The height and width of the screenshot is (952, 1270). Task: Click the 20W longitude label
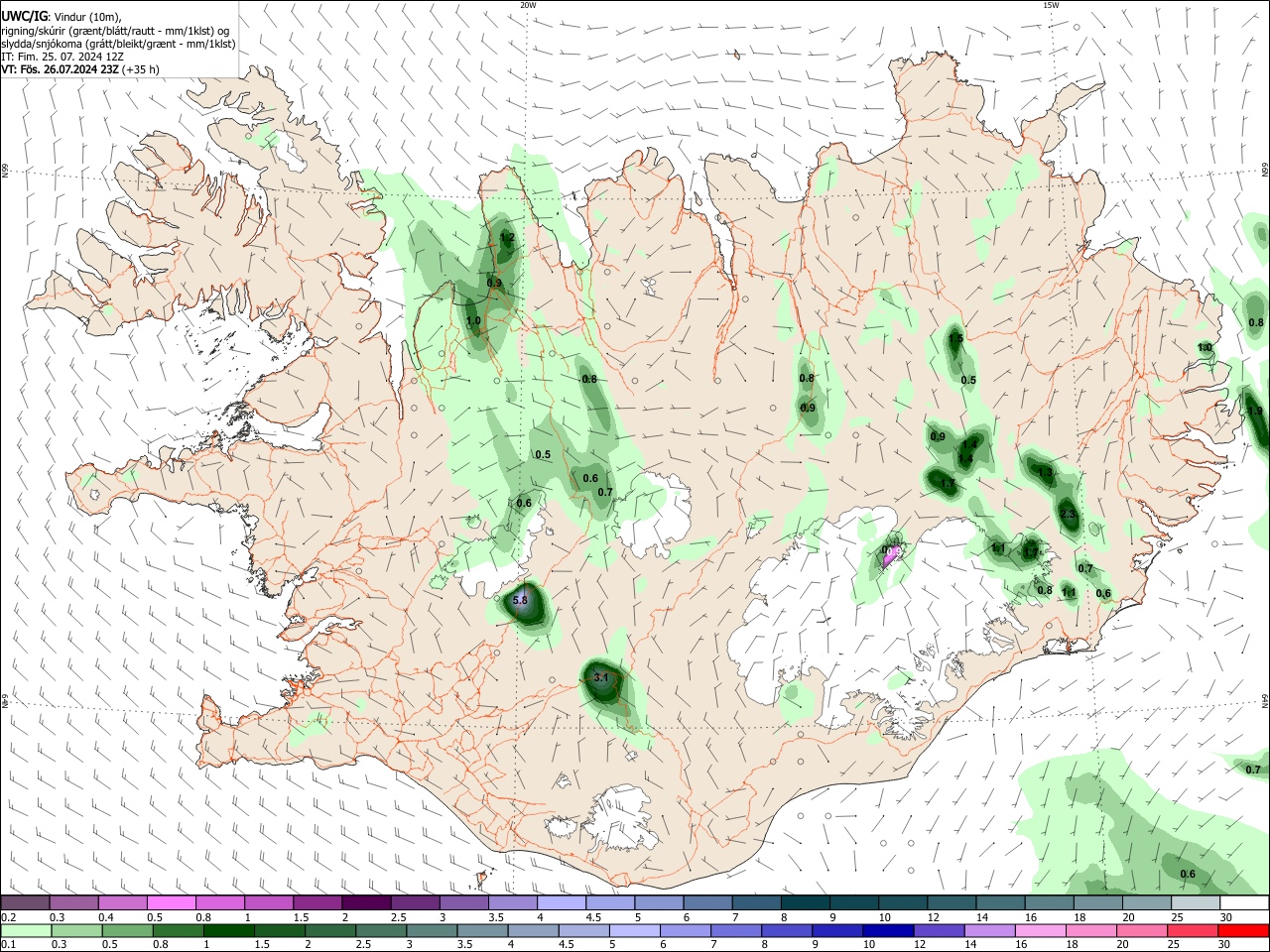point(528,5)
